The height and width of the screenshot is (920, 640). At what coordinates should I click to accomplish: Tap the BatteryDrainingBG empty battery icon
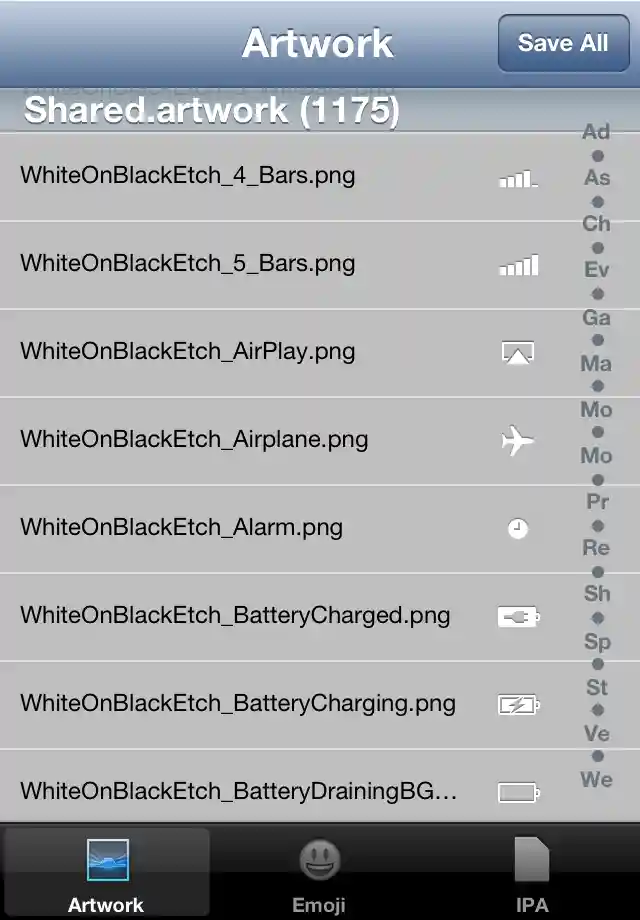click(519, 792)
